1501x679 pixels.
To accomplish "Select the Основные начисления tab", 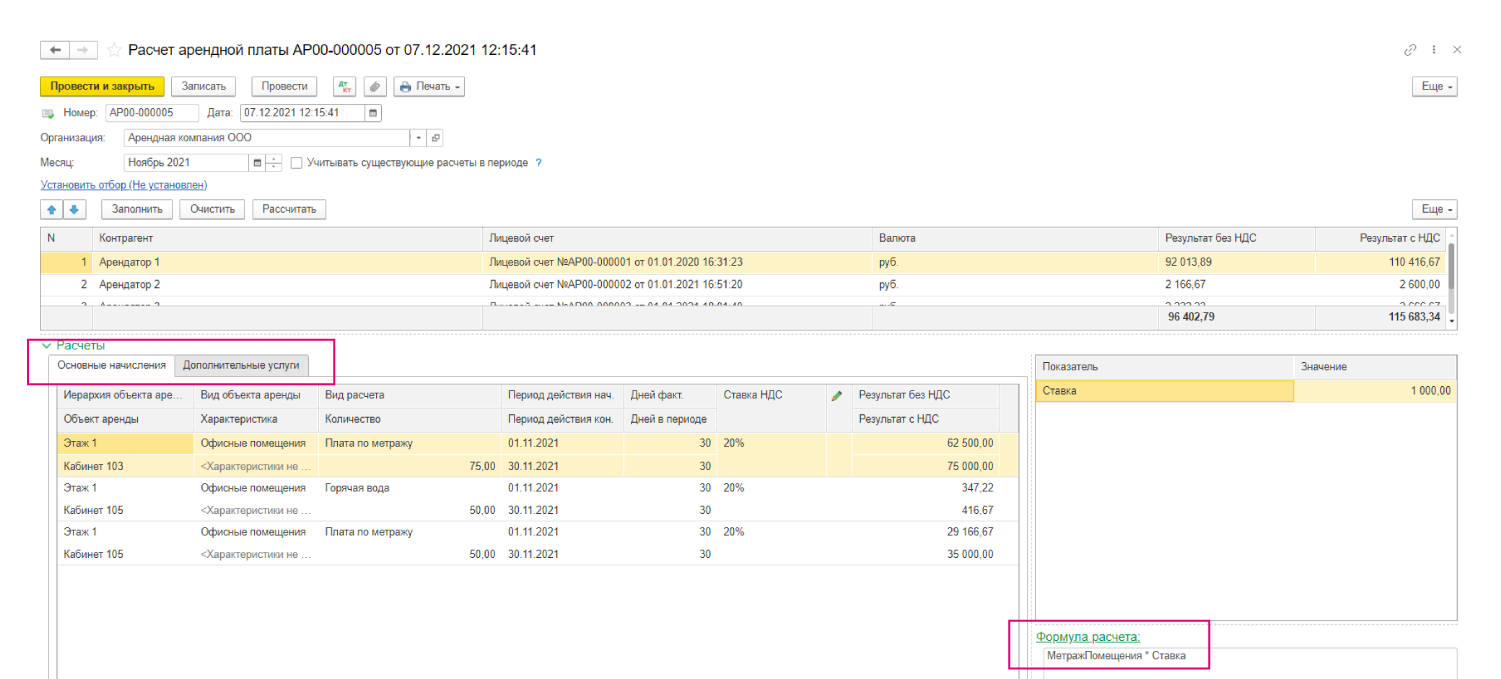I will [x=111, y=366].
